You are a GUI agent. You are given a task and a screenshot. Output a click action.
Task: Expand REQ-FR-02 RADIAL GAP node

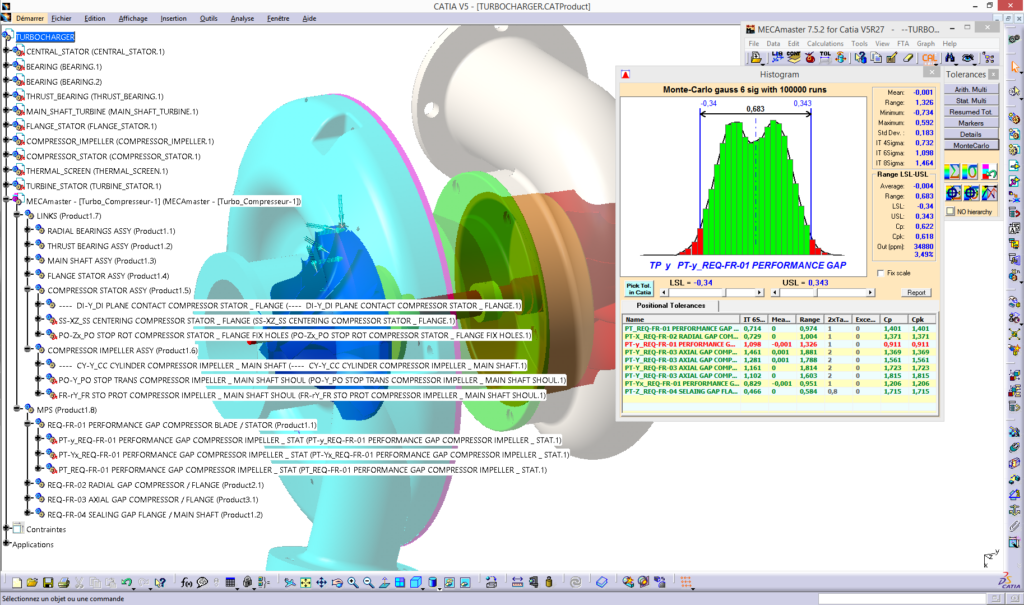pyautogui.click(x=27, y=485)
